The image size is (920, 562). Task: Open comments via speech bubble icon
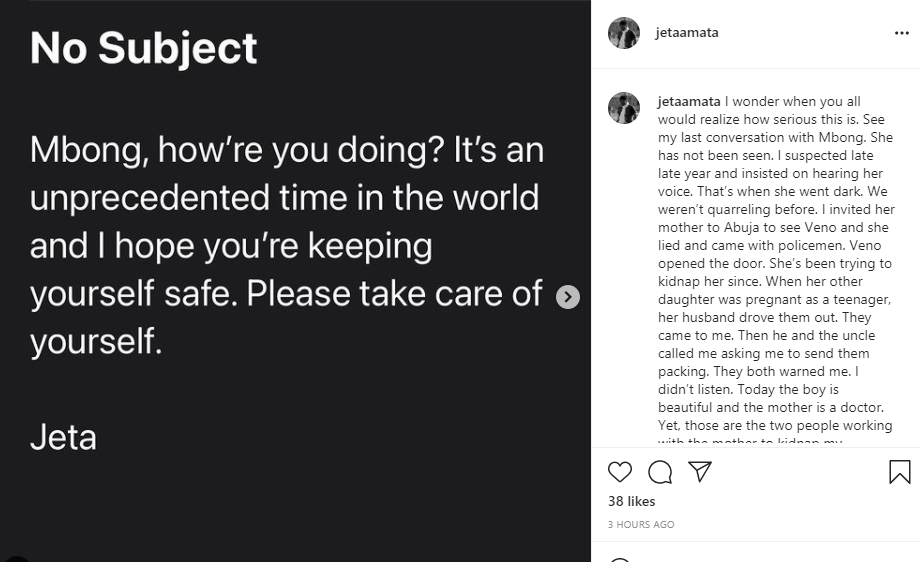pyautogui.click(x=660, y=472)
